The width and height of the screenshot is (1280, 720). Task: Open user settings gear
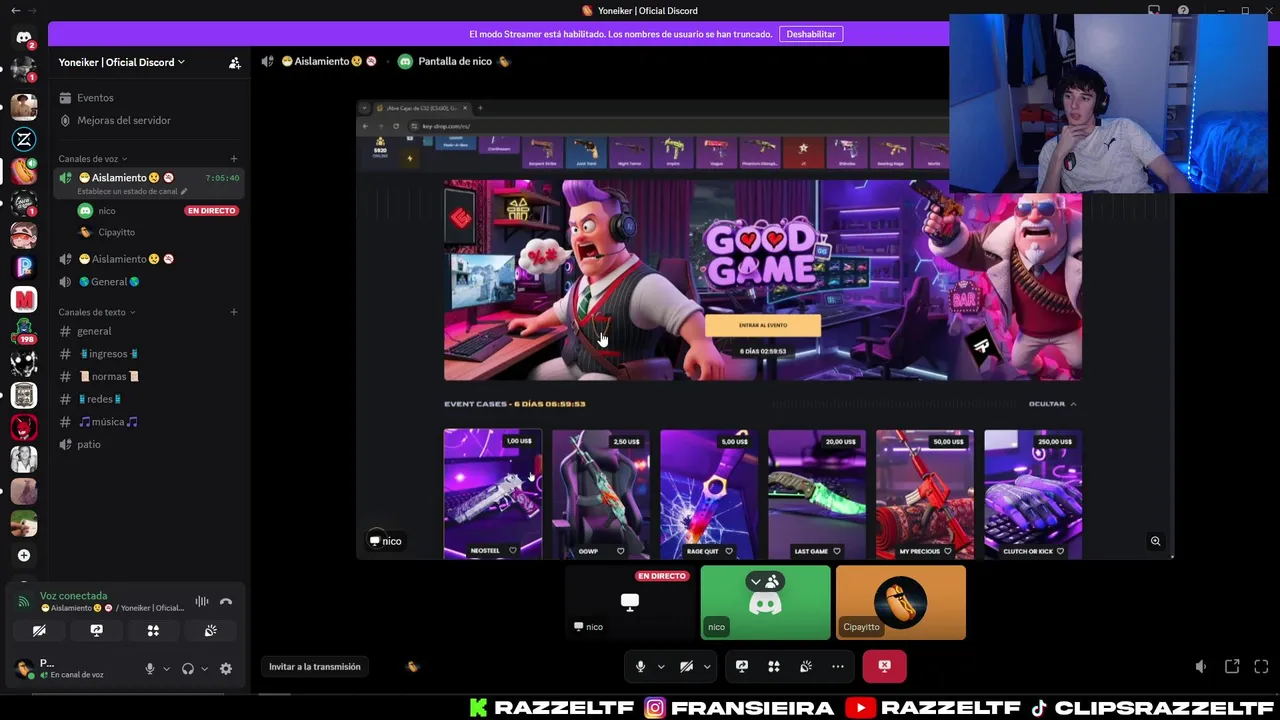coord(226,669)
